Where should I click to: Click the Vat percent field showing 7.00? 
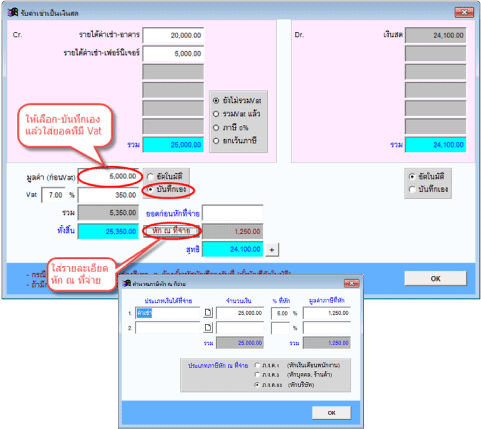coord(53,195)
